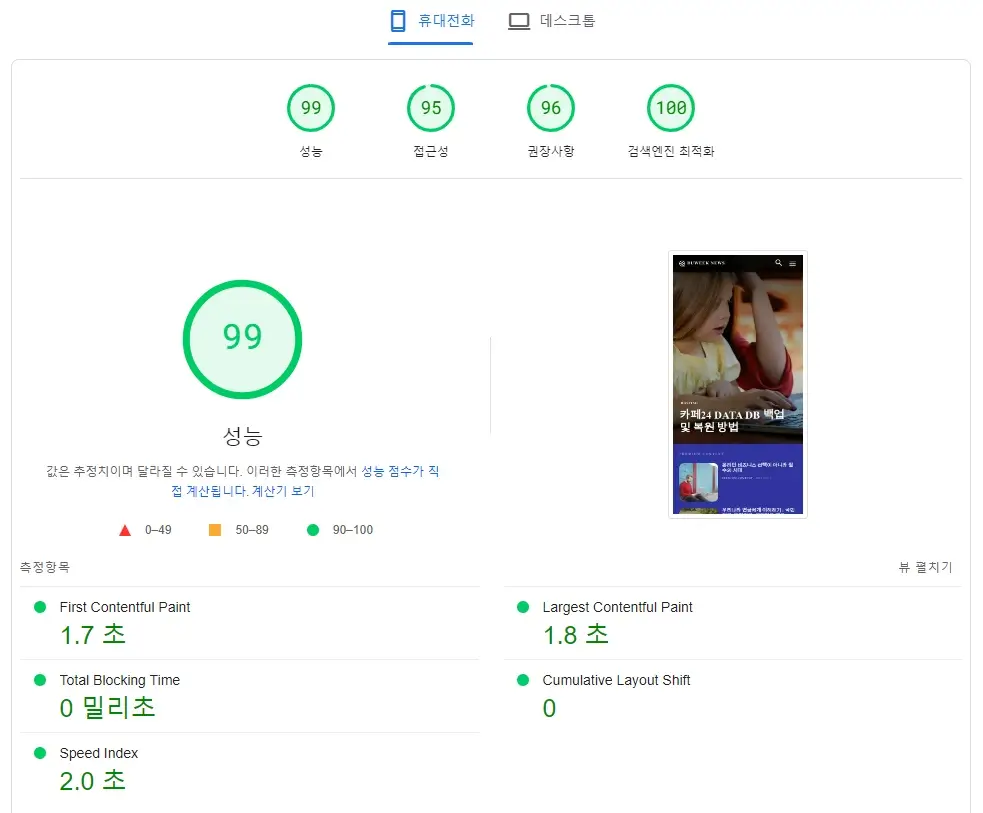Screen dimensions: 983x813
Task: Click the green dot beside Cumulative Layout Shift
Action: [523, 680]
